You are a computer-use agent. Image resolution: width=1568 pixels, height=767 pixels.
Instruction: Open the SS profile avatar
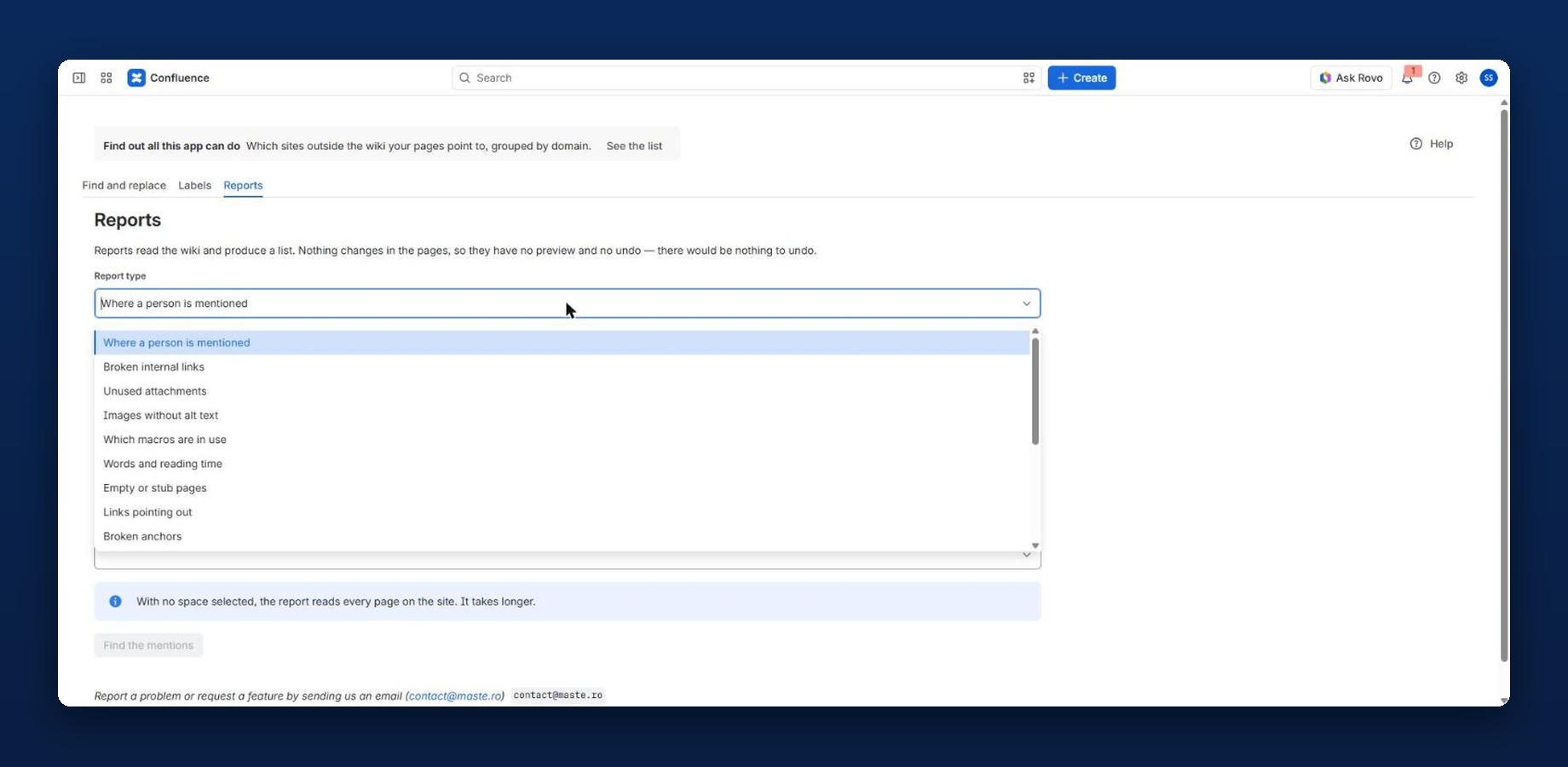(1489, 78)
